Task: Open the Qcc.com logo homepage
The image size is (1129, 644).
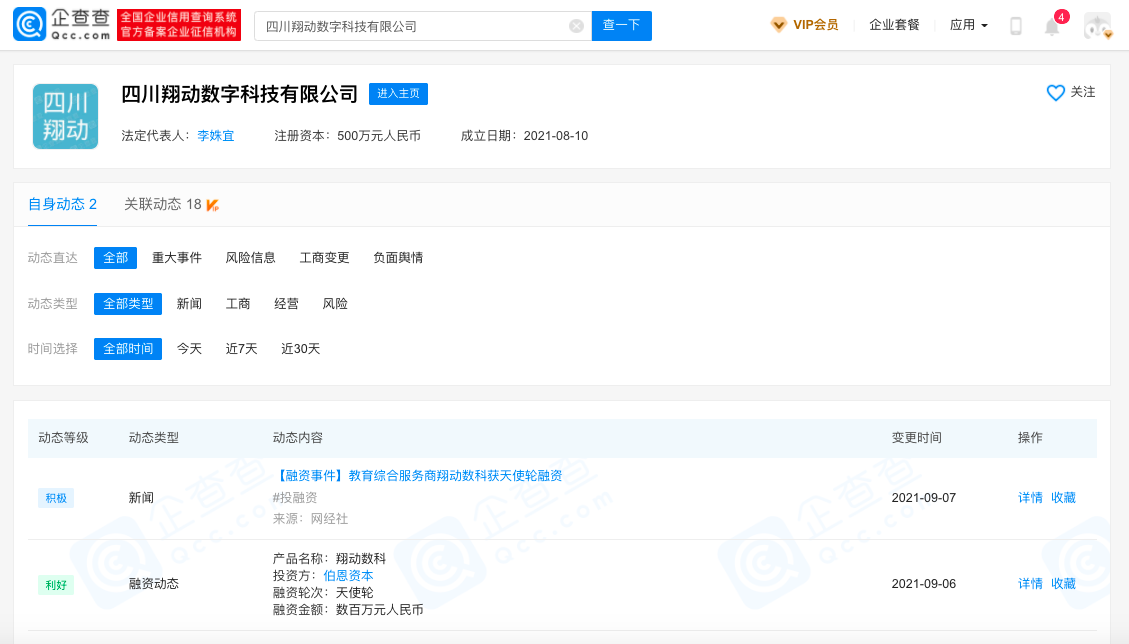Action: click(62, 24)
